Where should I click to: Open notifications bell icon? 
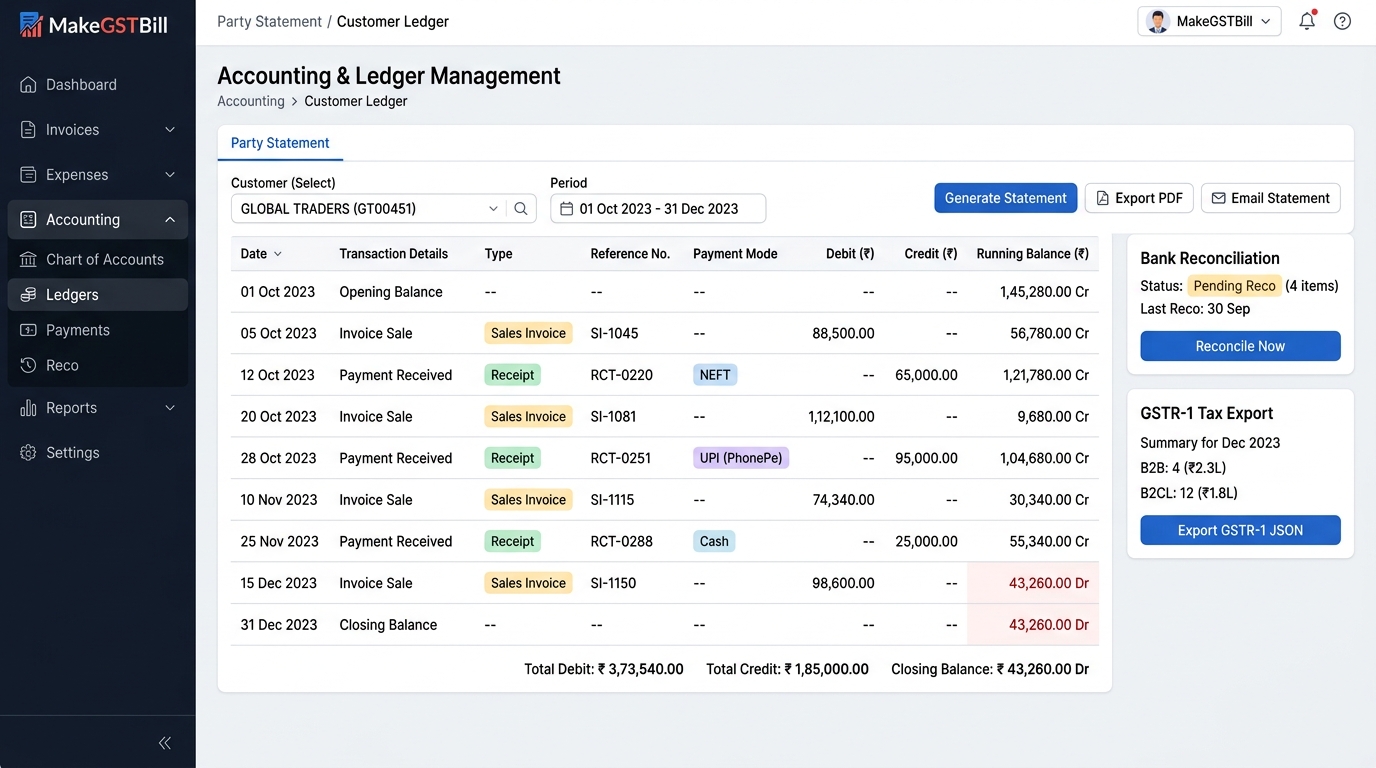(1307, 21)
